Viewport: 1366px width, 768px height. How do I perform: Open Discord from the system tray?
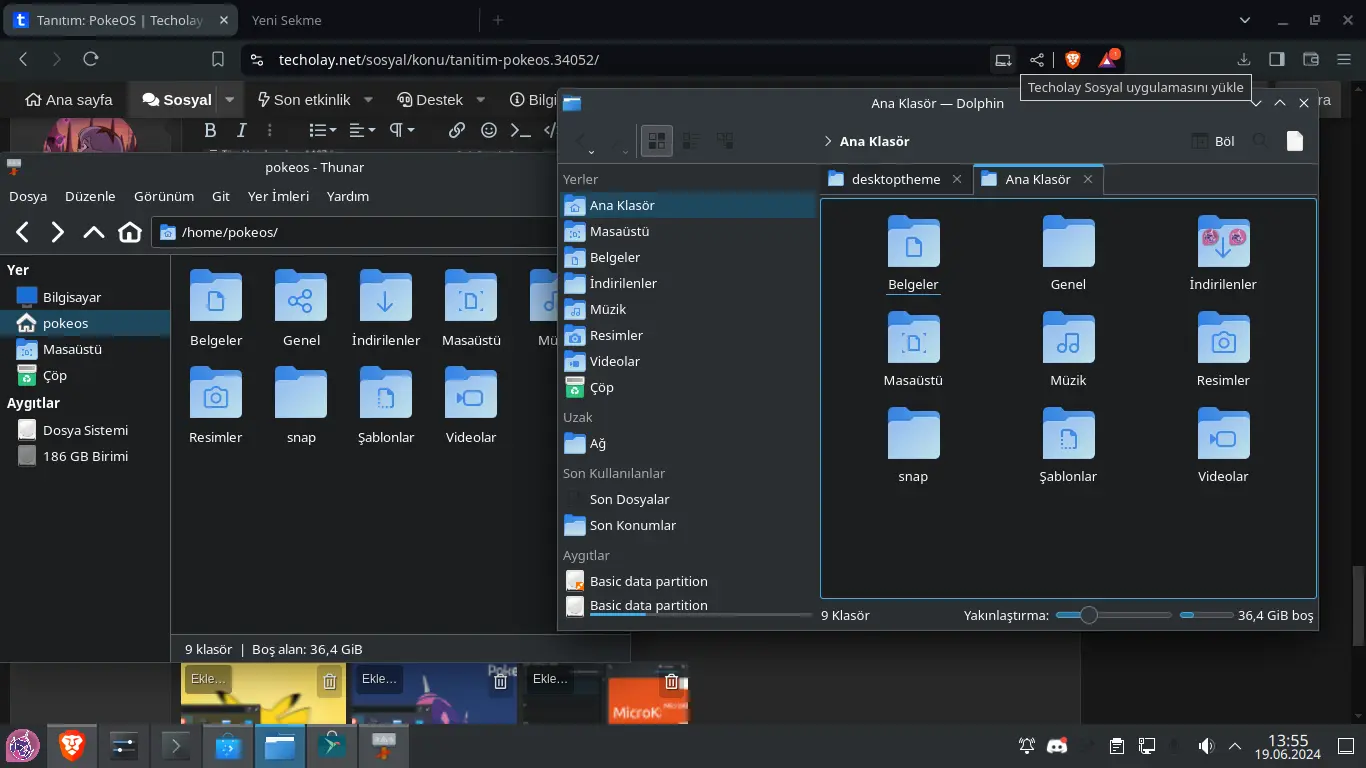click(x=1056, y=745)
